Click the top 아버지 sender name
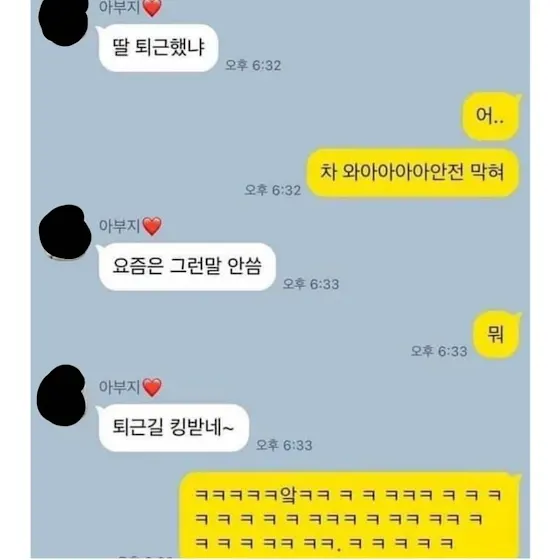This screenshot has height=560, width=560. pos(119,8)
